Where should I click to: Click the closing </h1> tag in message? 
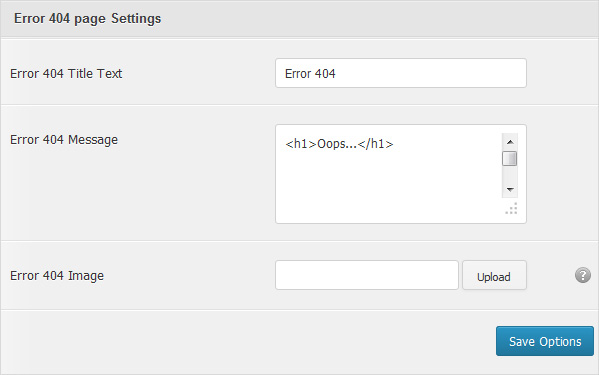pyautogui.click(x=376, y=144)
